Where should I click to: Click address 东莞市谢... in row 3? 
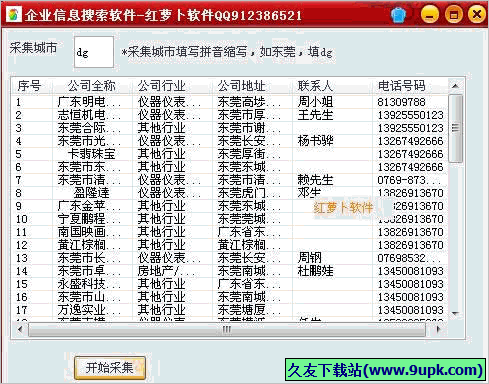(x=249, y=128)
